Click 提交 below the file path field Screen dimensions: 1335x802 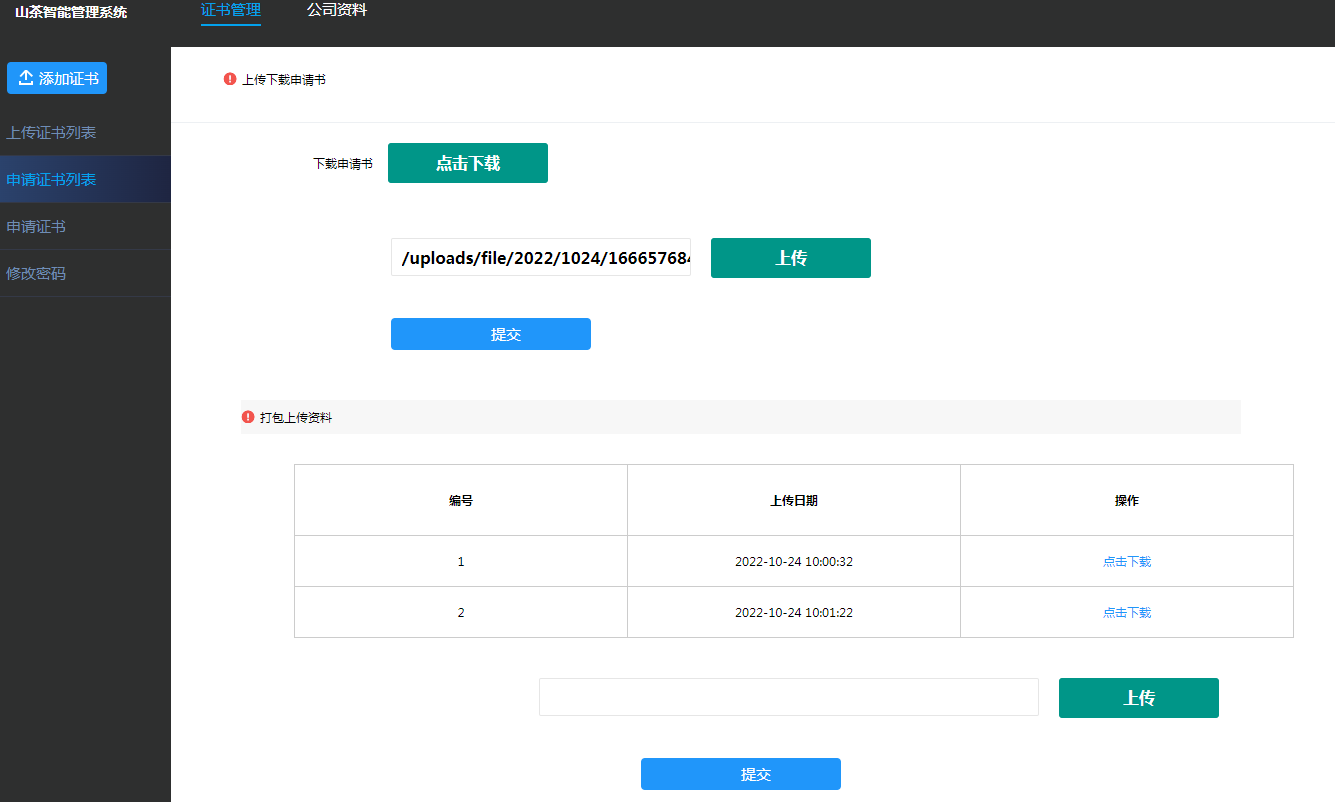[x=490, y=334]
